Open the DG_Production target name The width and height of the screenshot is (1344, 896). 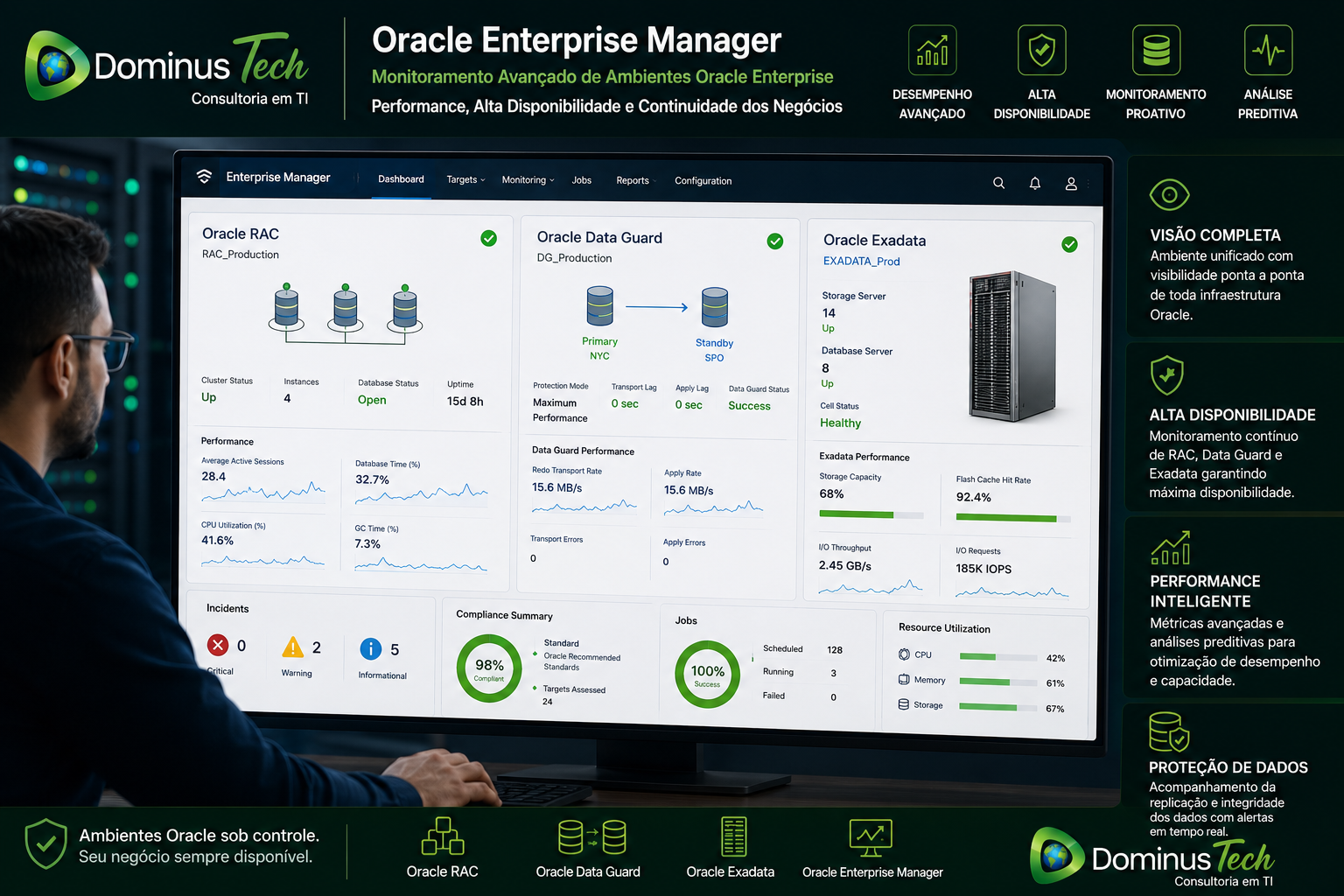[574, 258]
